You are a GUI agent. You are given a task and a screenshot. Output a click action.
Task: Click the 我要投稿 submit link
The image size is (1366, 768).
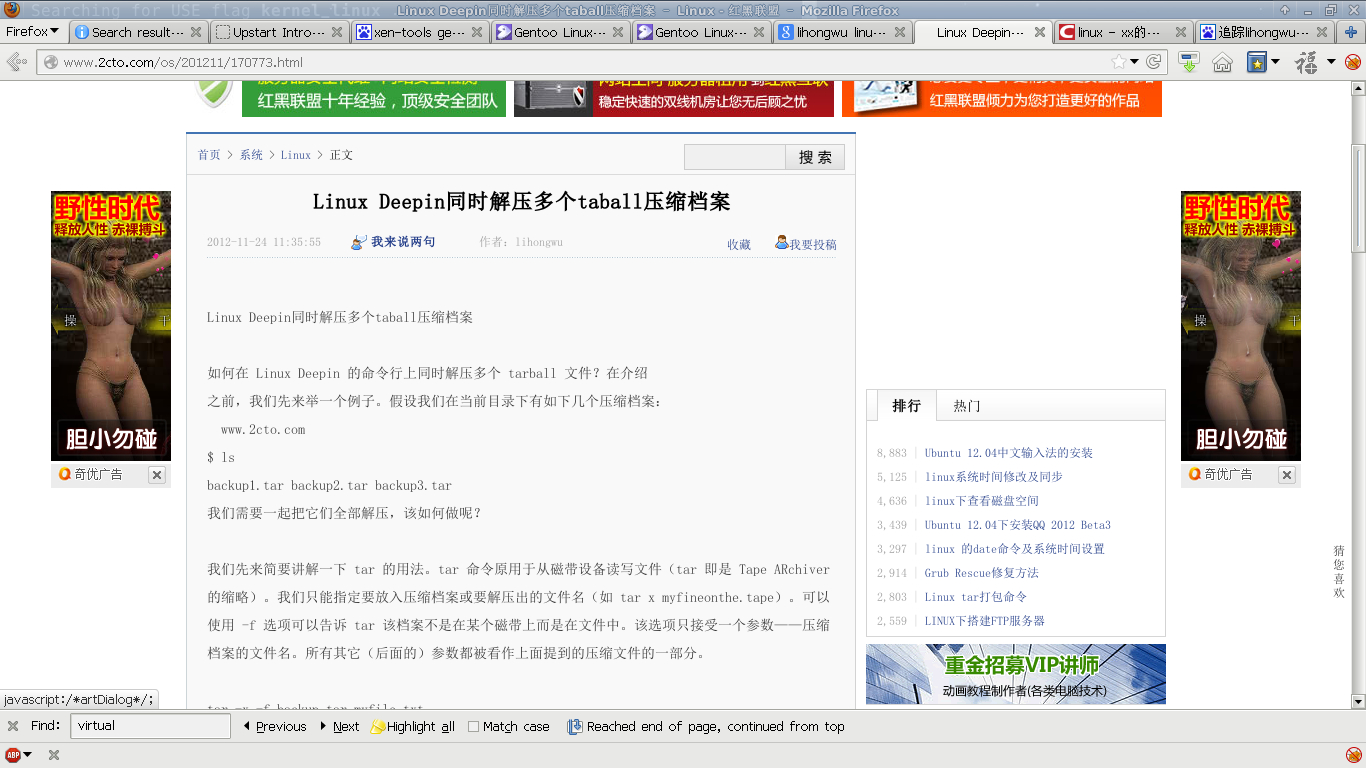click(x=813, y=244)
